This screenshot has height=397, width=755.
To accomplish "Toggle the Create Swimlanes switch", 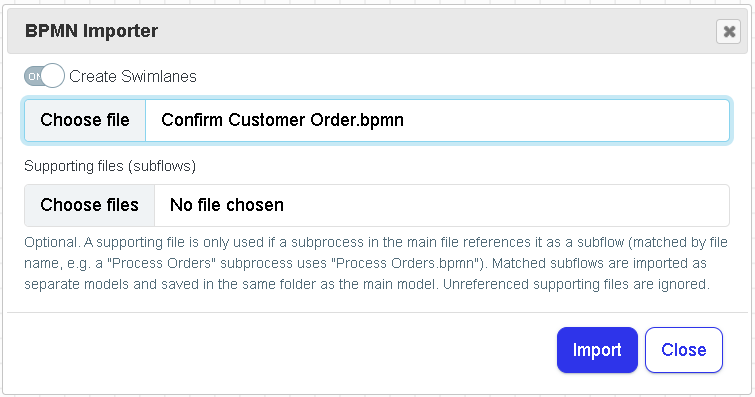I will 44,76.
